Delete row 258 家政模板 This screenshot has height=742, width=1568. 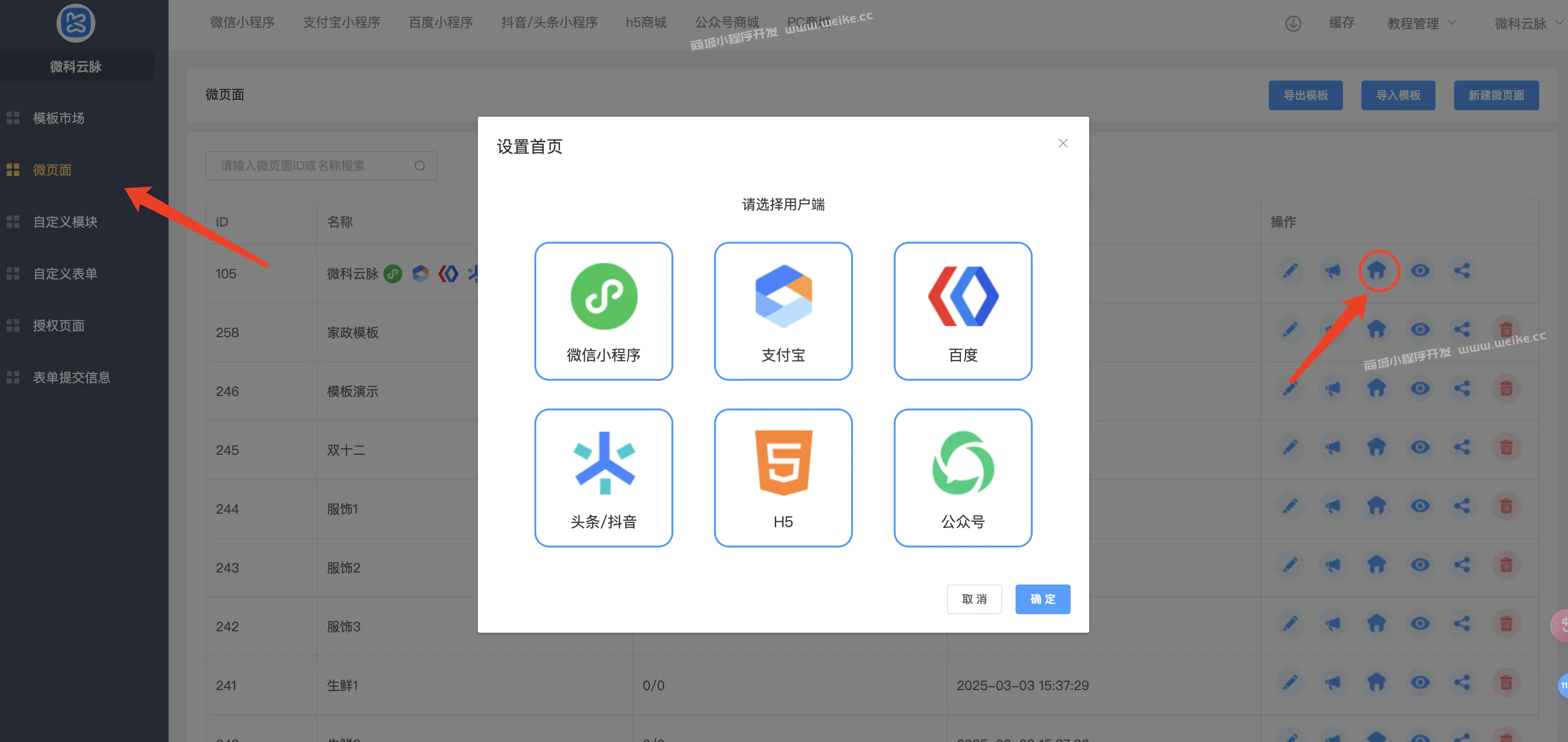coord(1506,329)
